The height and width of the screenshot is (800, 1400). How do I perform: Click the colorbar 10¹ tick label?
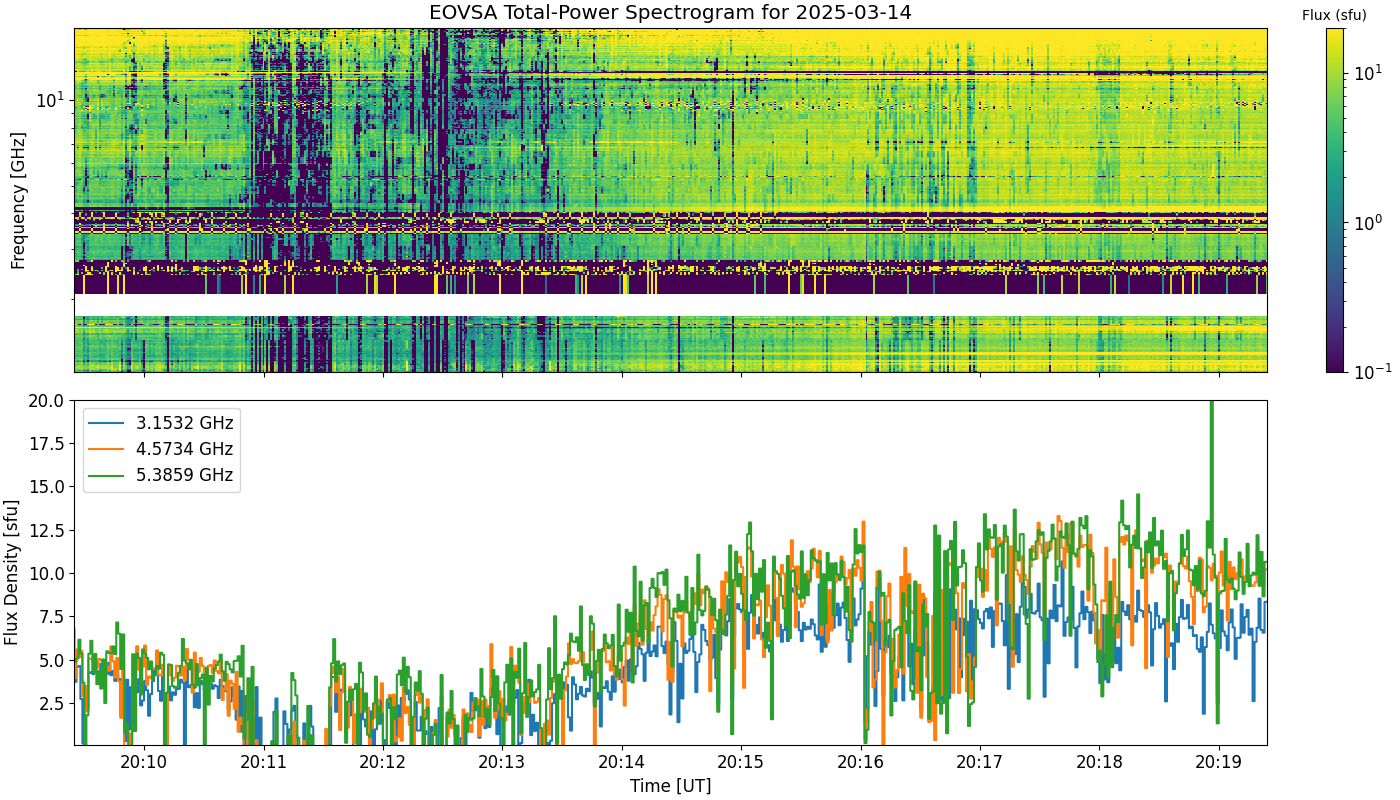pos(1367,72)
